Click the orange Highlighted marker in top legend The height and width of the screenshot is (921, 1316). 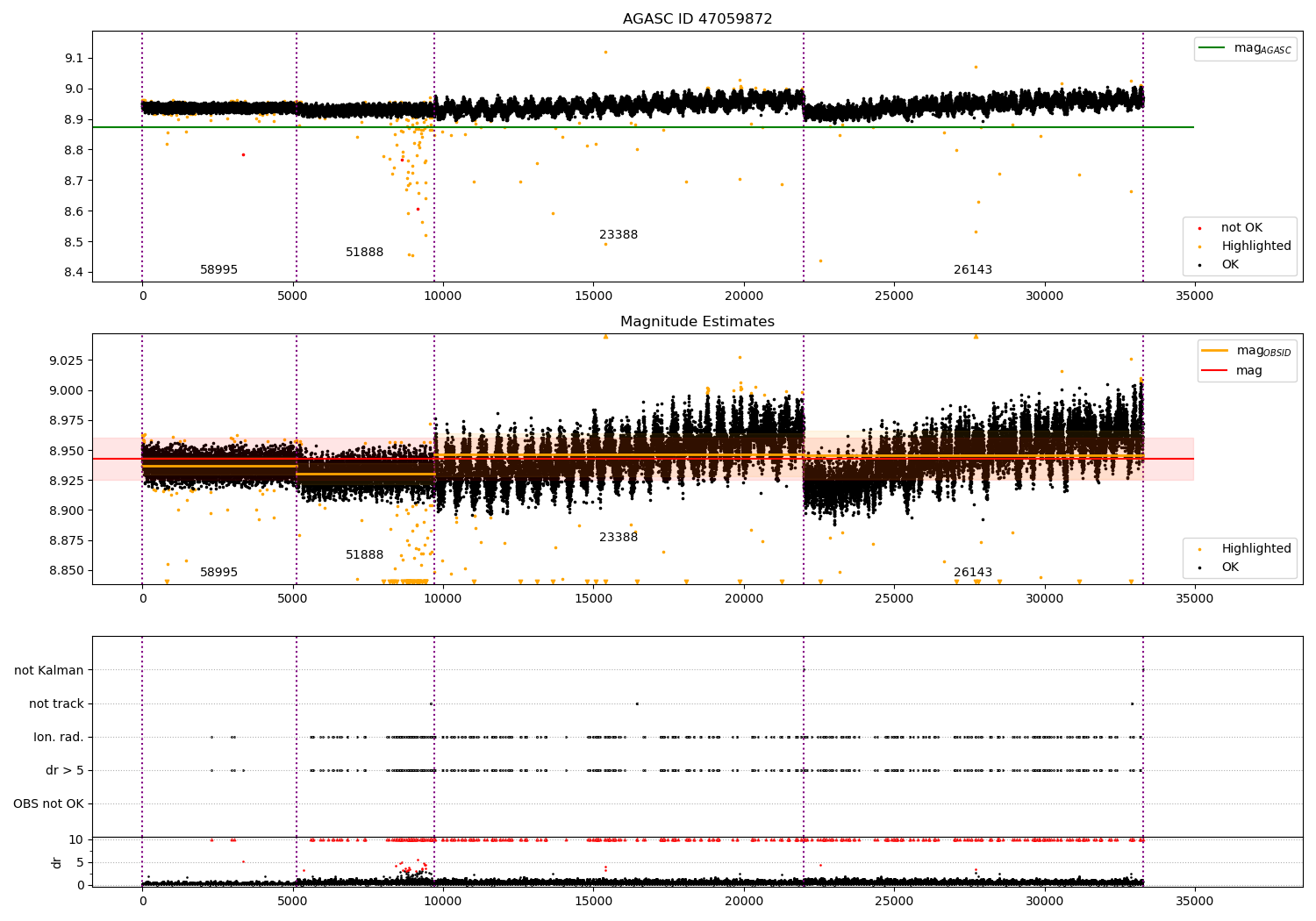[1199, 246]
